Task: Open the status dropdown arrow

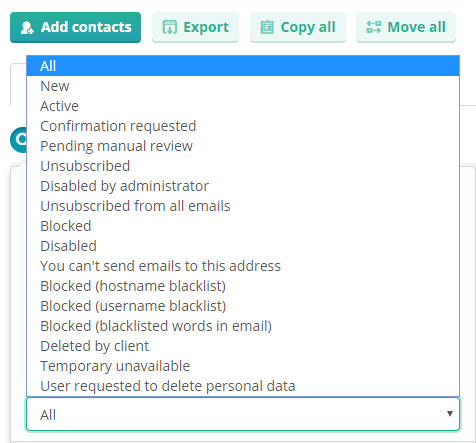Action: coord(450,414)
